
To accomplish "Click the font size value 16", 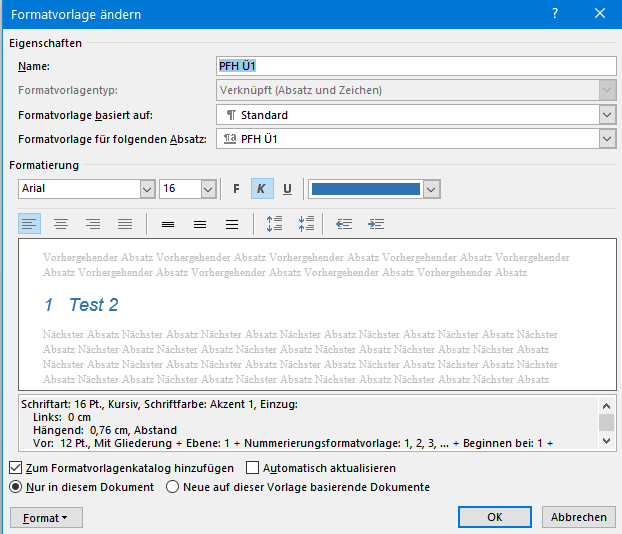I will tap(180, 189).
